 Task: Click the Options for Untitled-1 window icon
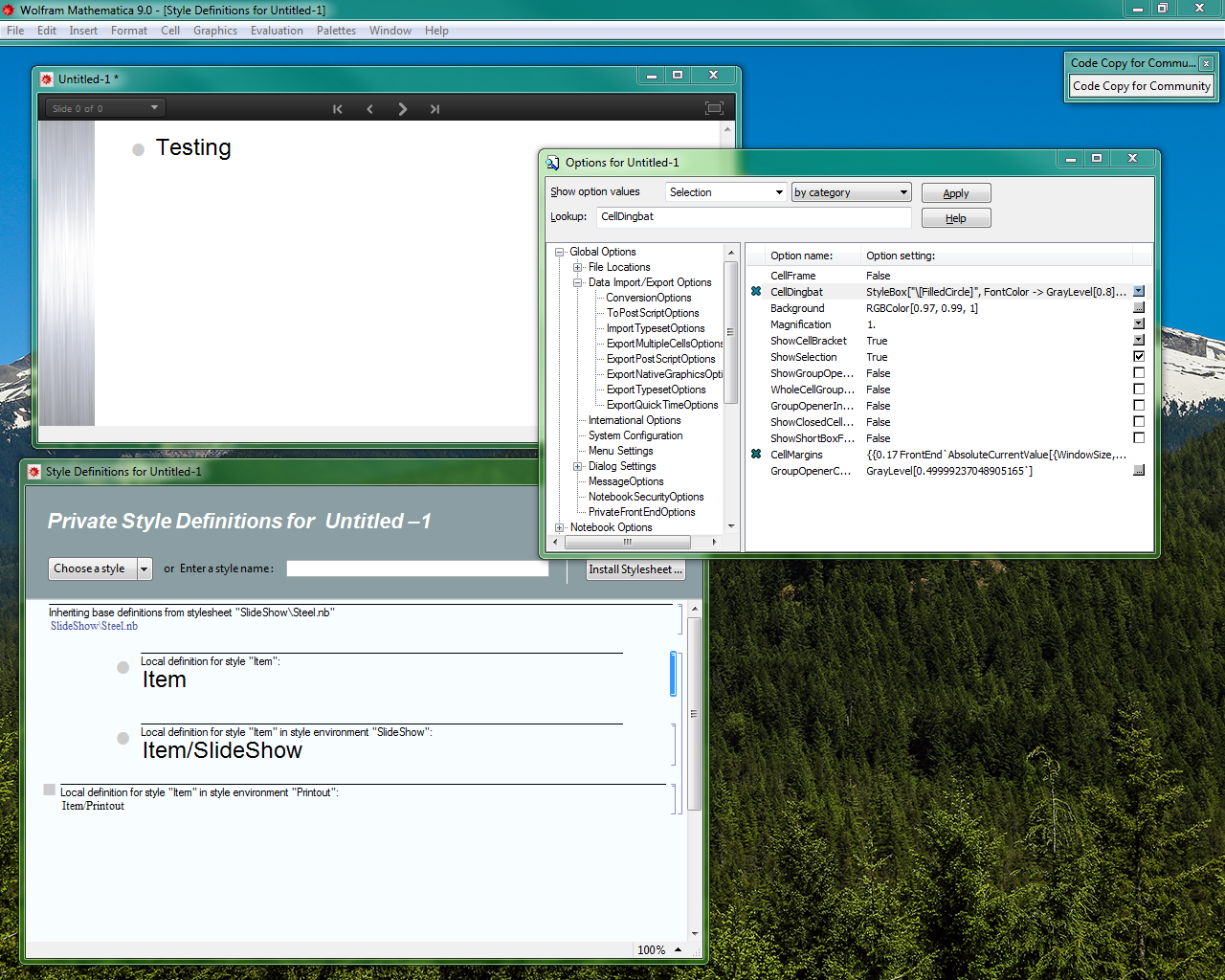pos(552,163)
